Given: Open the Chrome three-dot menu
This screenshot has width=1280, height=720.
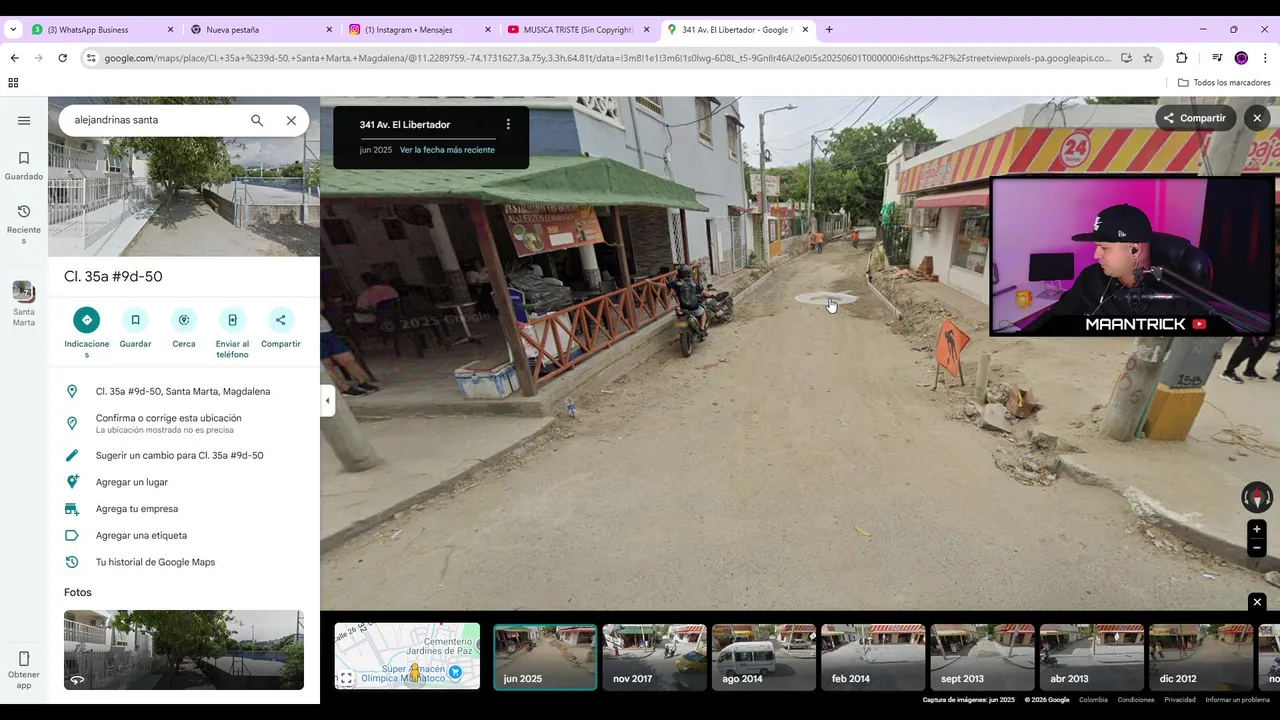Looking at the screenshot, I should (x=1265, y=58).
